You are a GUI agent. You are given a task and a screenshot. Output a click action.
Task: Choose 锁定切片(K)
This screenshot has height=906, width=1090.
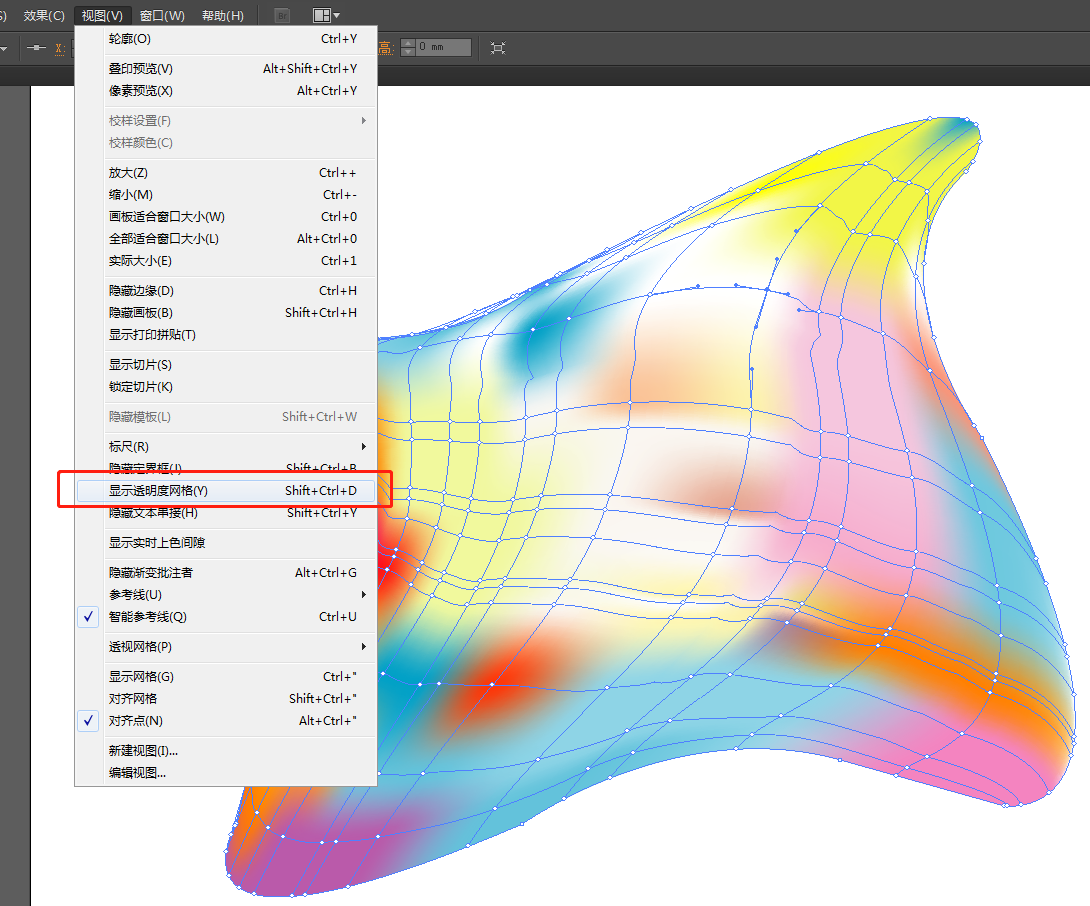tap(226, 387)
